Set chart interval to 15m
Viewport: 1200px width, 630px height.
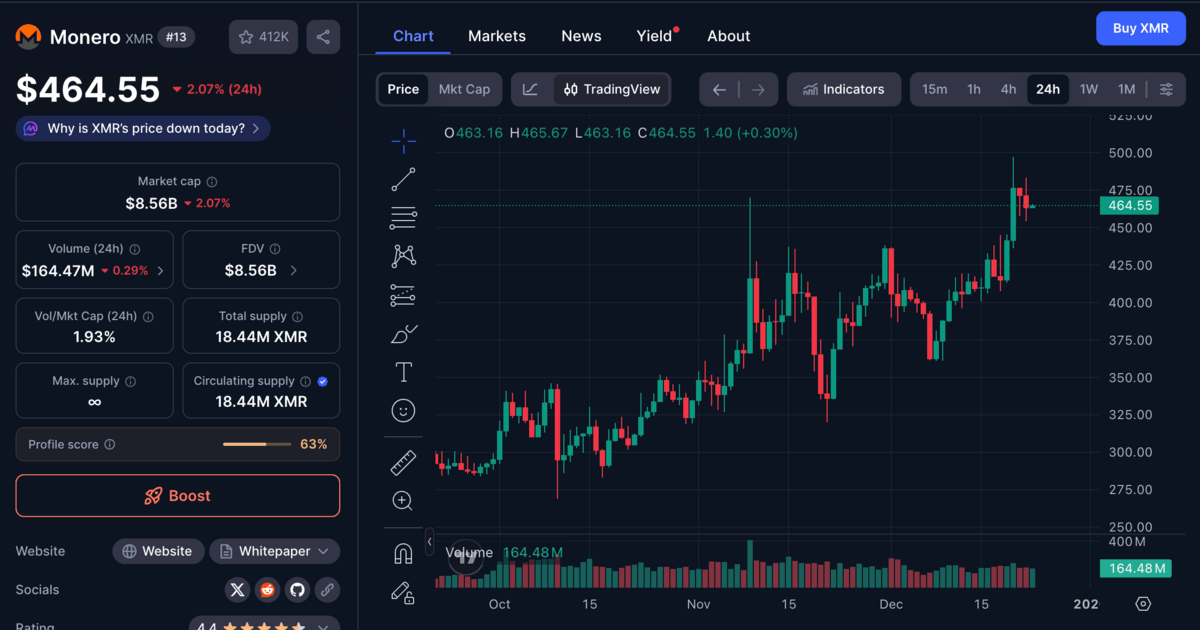pos(934,89)
